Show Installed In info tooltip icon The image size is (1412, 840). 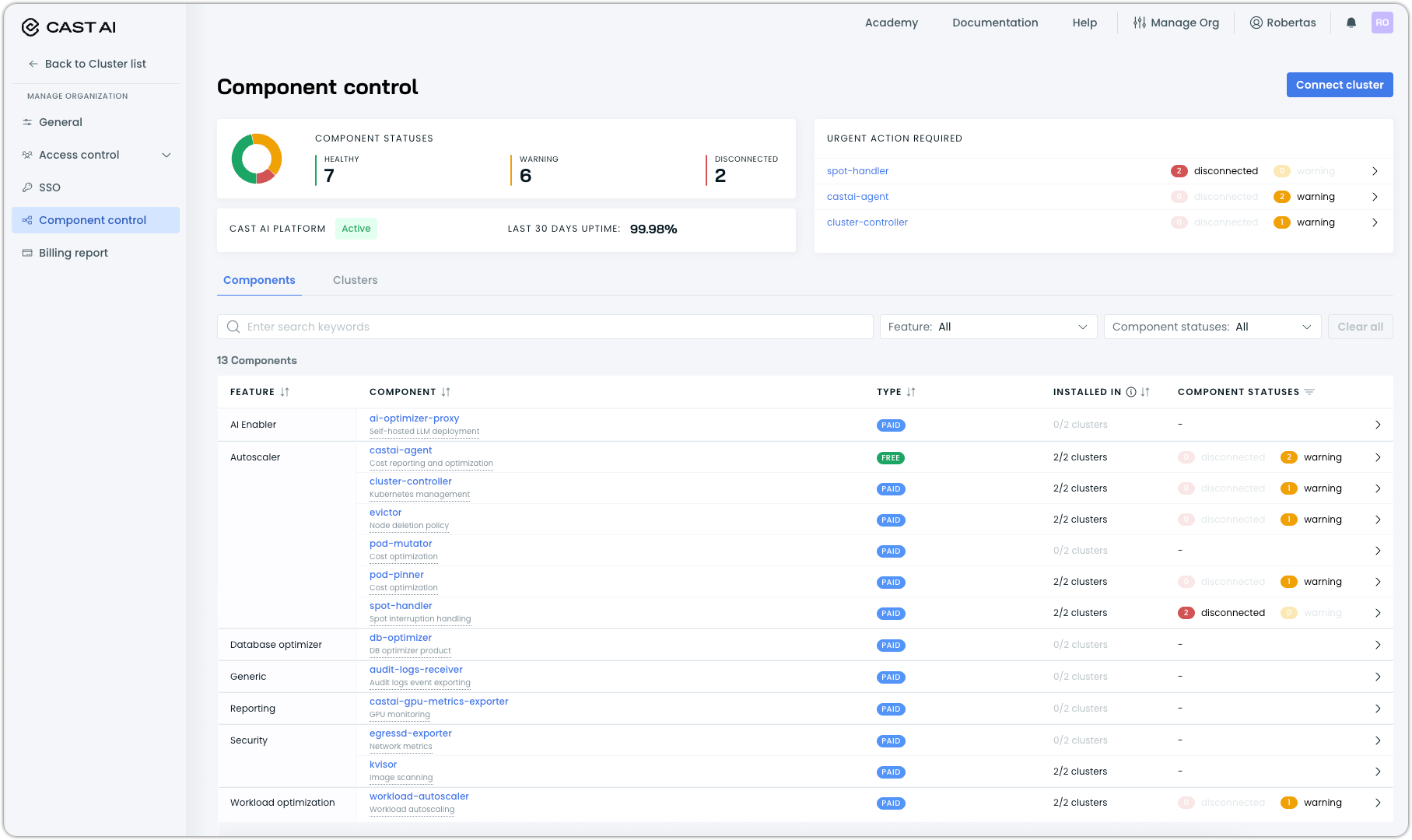1131,392
